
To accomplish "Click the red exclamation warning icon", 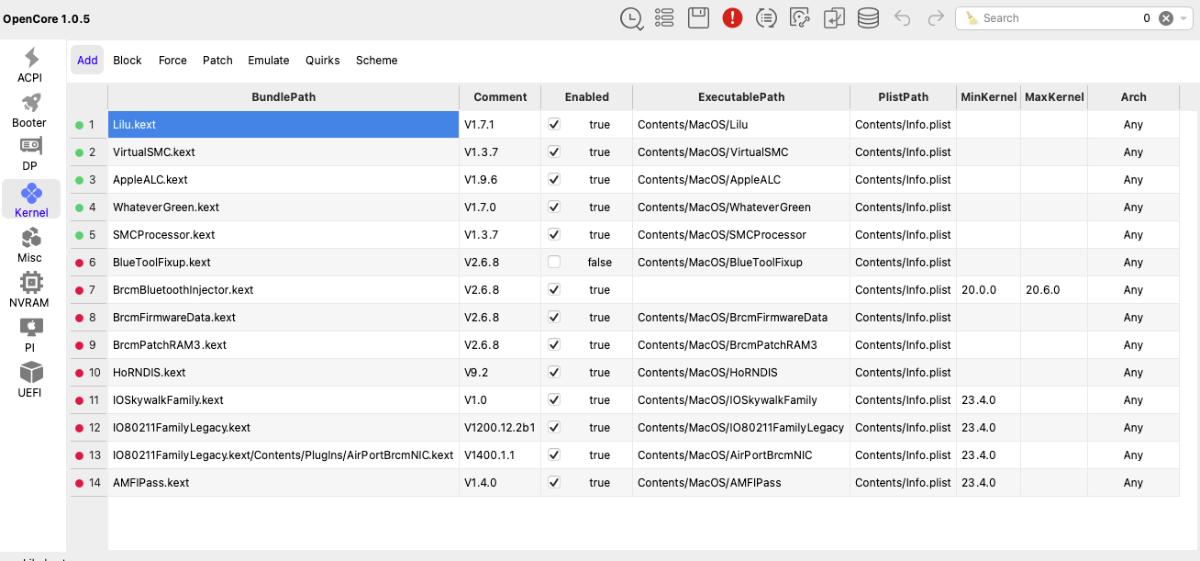I will tap(732, 18).
